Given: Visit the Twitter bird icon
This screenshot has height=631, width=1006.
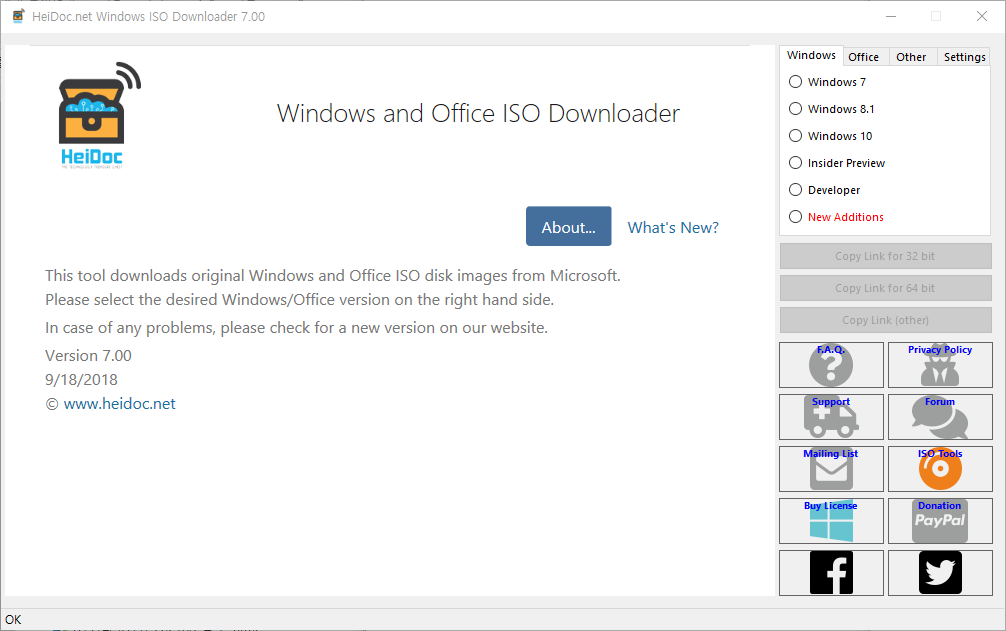Looking at the screenshot, I should coord(940,573).
